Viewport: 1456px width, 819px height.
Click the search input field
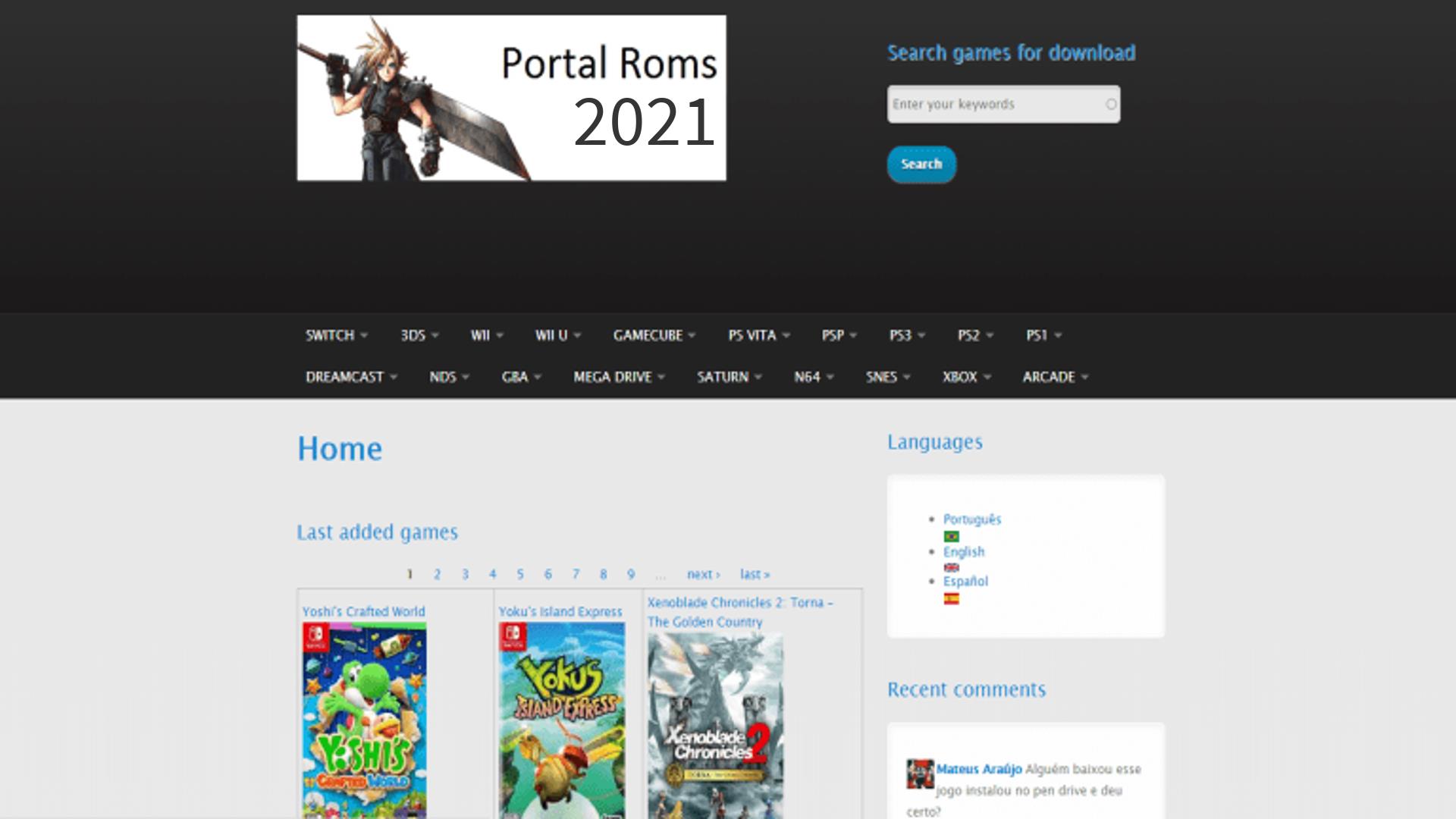1002,104
